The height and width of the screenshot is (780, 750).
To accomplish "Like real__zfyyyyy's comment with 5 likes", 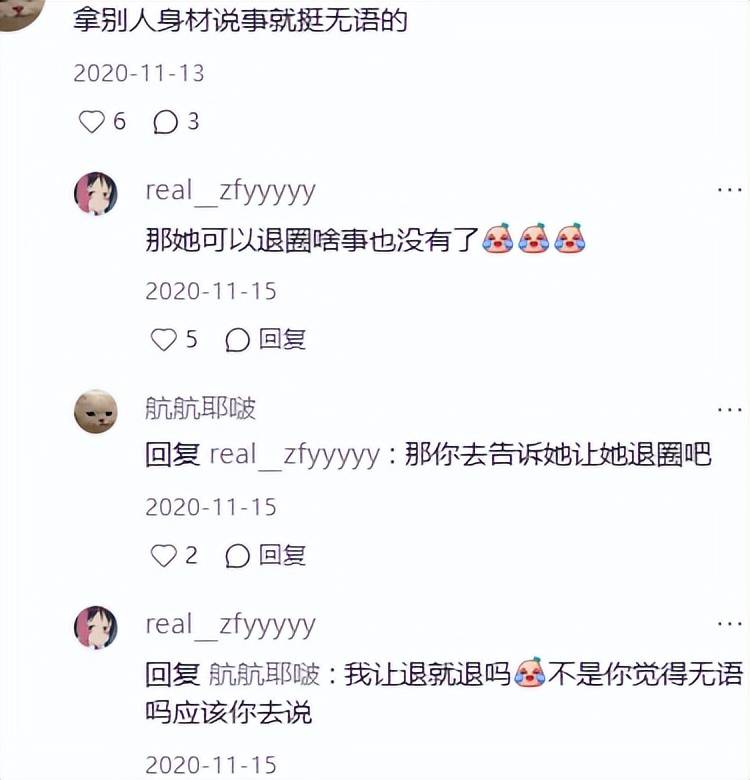I will point(164,340).
